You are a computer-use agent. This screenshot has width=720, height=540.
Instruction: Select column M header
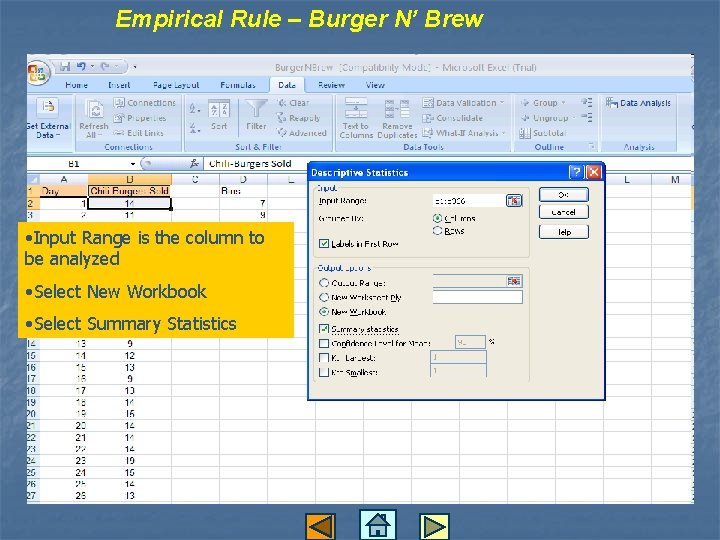point(675,179)
